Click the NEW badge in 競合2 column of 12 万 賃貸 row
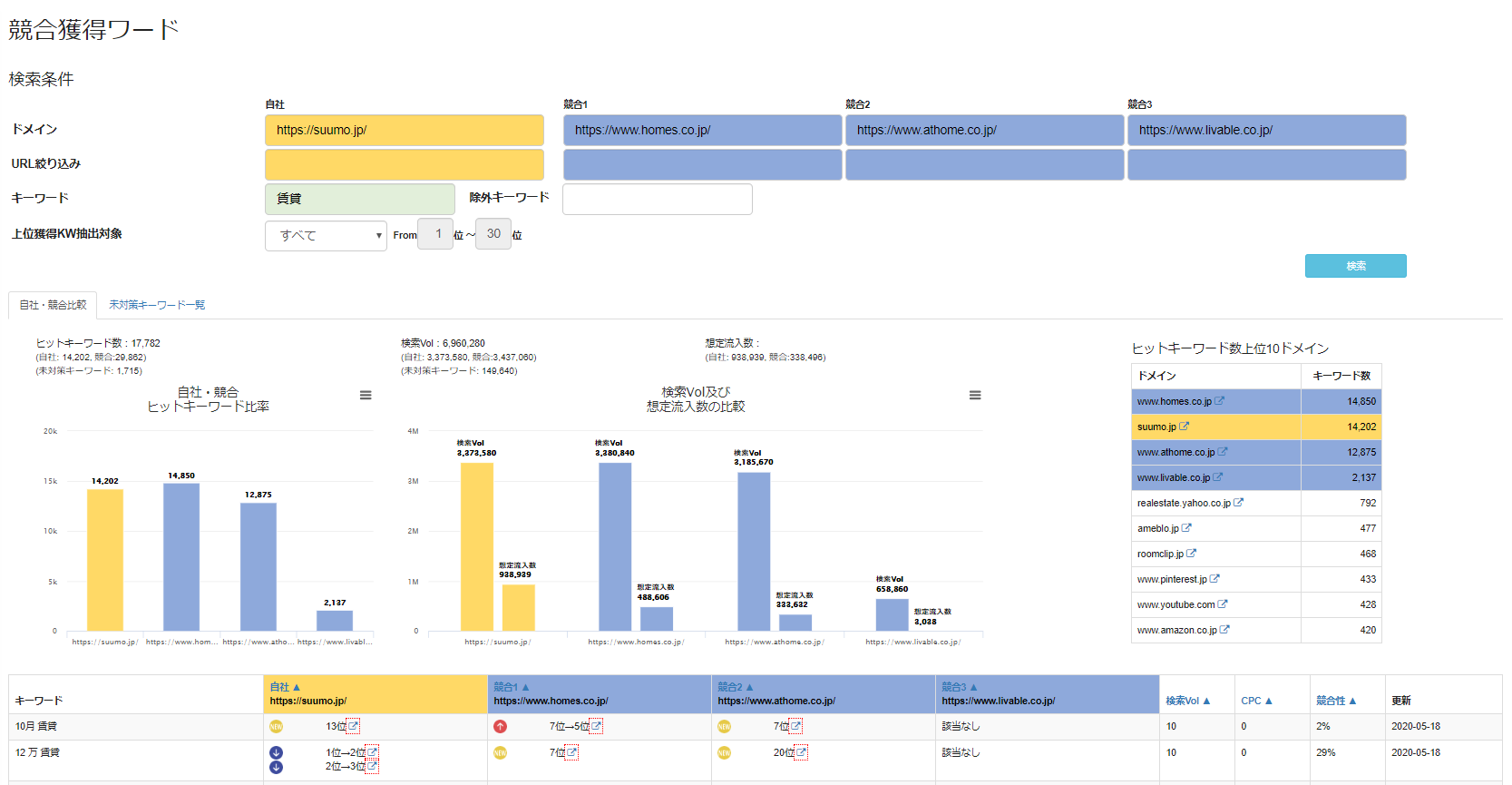1512x785 pixels. tap(724, 752)
